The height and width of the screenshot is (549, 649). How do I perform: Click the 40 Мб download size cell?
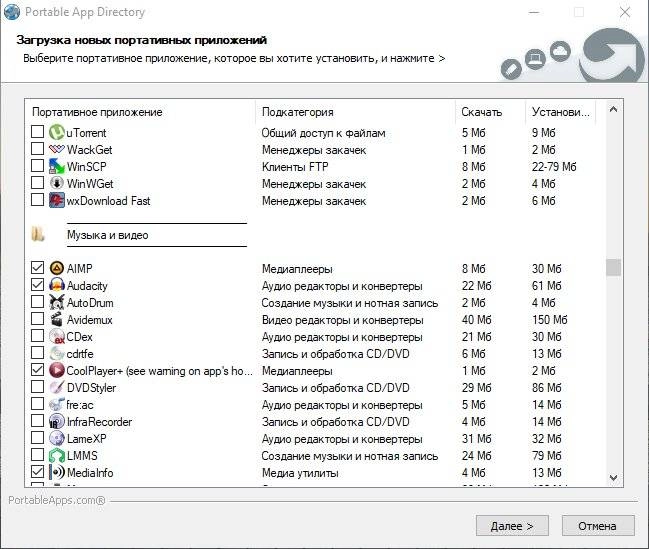(476, 320)
